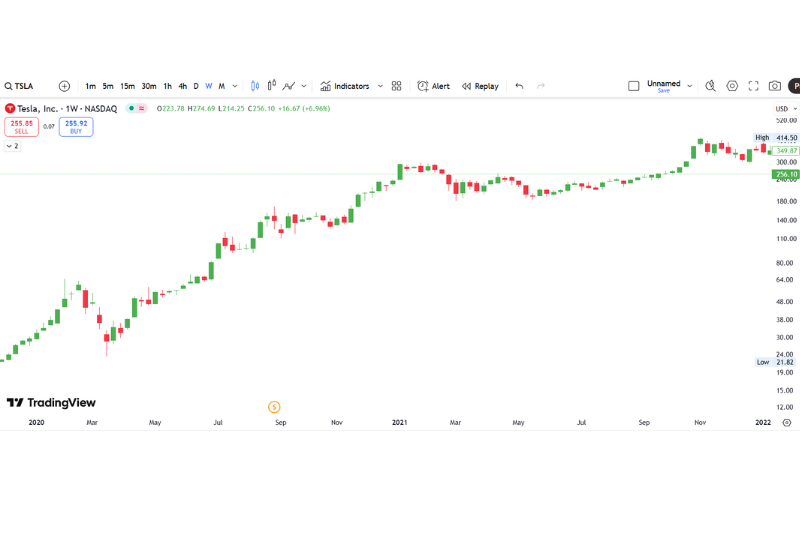Viewport: 800px width, 533px height.
Task: Open the layout setup square icon
Action: tap(634, 86)
